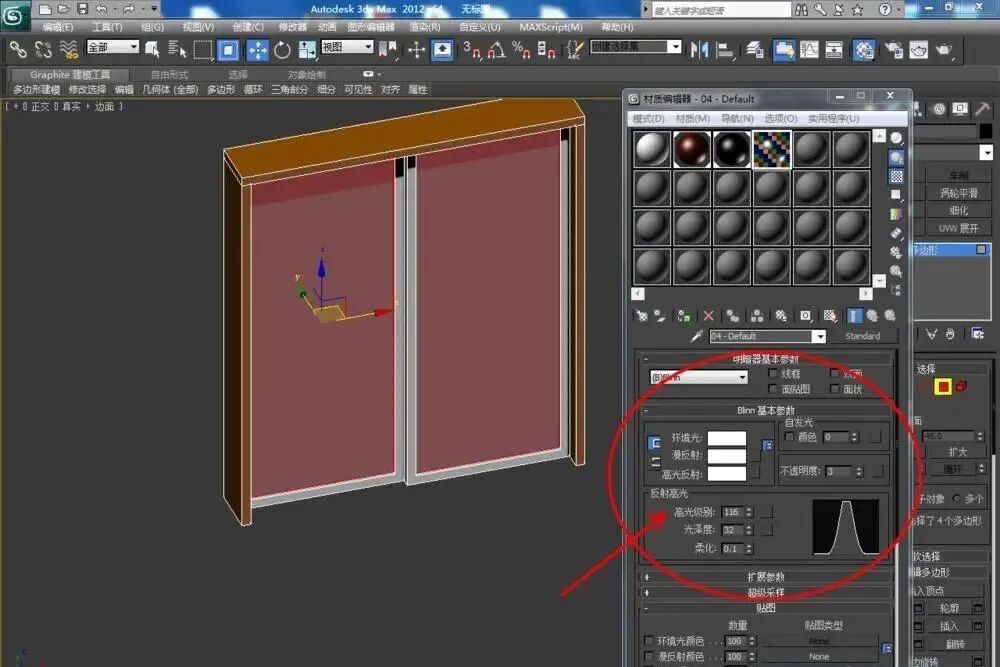
Task: Open Select by Name list icon
Action: [177, 50]
